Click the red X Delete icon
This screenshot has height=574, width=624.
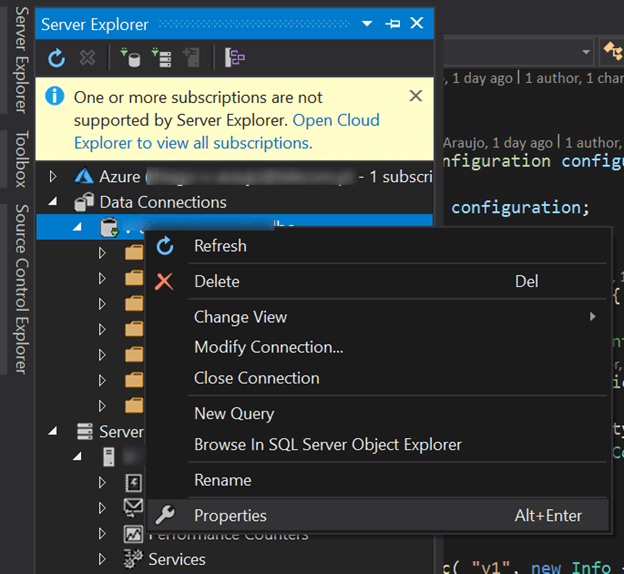[165, 281]
